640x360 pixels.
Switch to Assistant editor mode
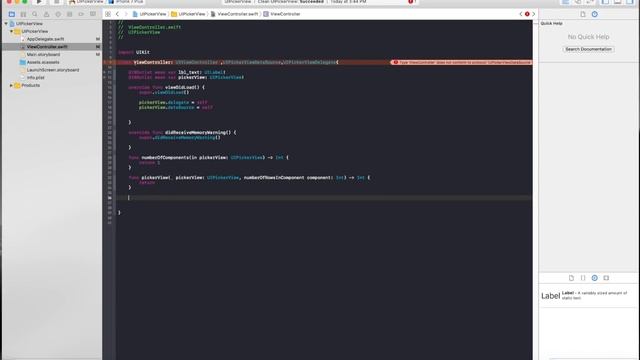578,2
